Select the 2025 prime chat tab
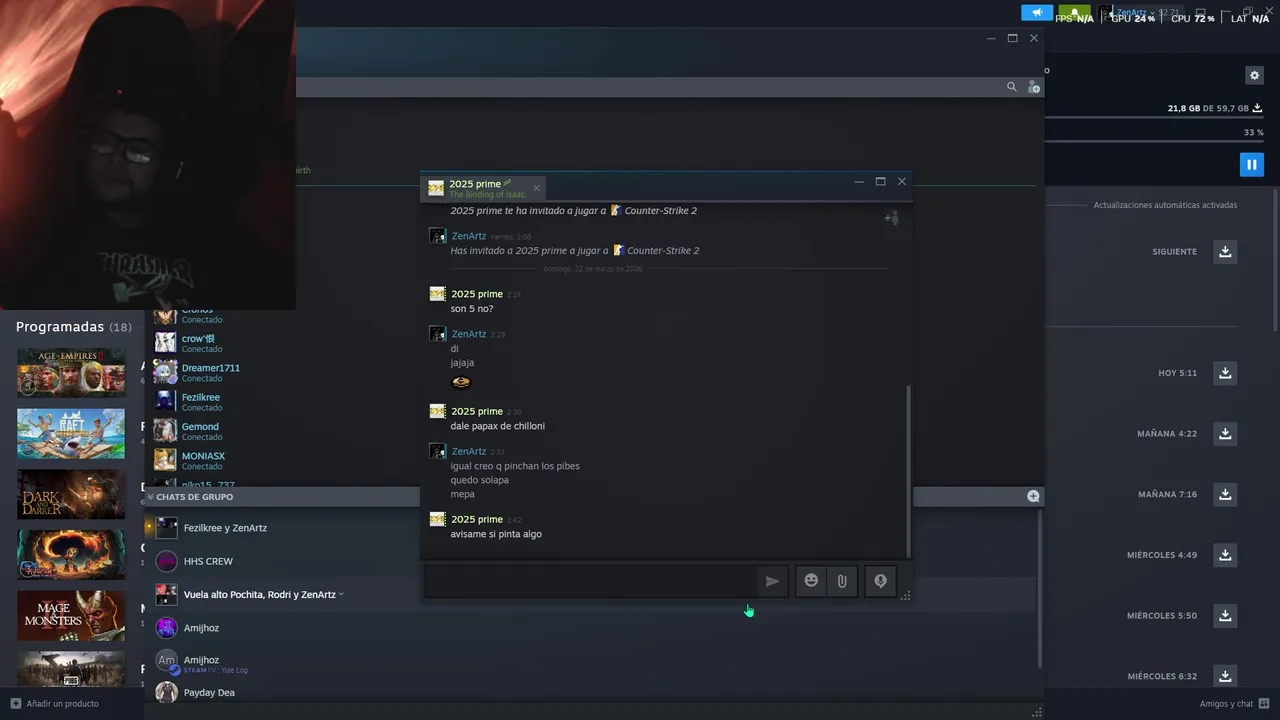Image resolution: width=1280 pixels, height=720 pixels. coord(485,188)
